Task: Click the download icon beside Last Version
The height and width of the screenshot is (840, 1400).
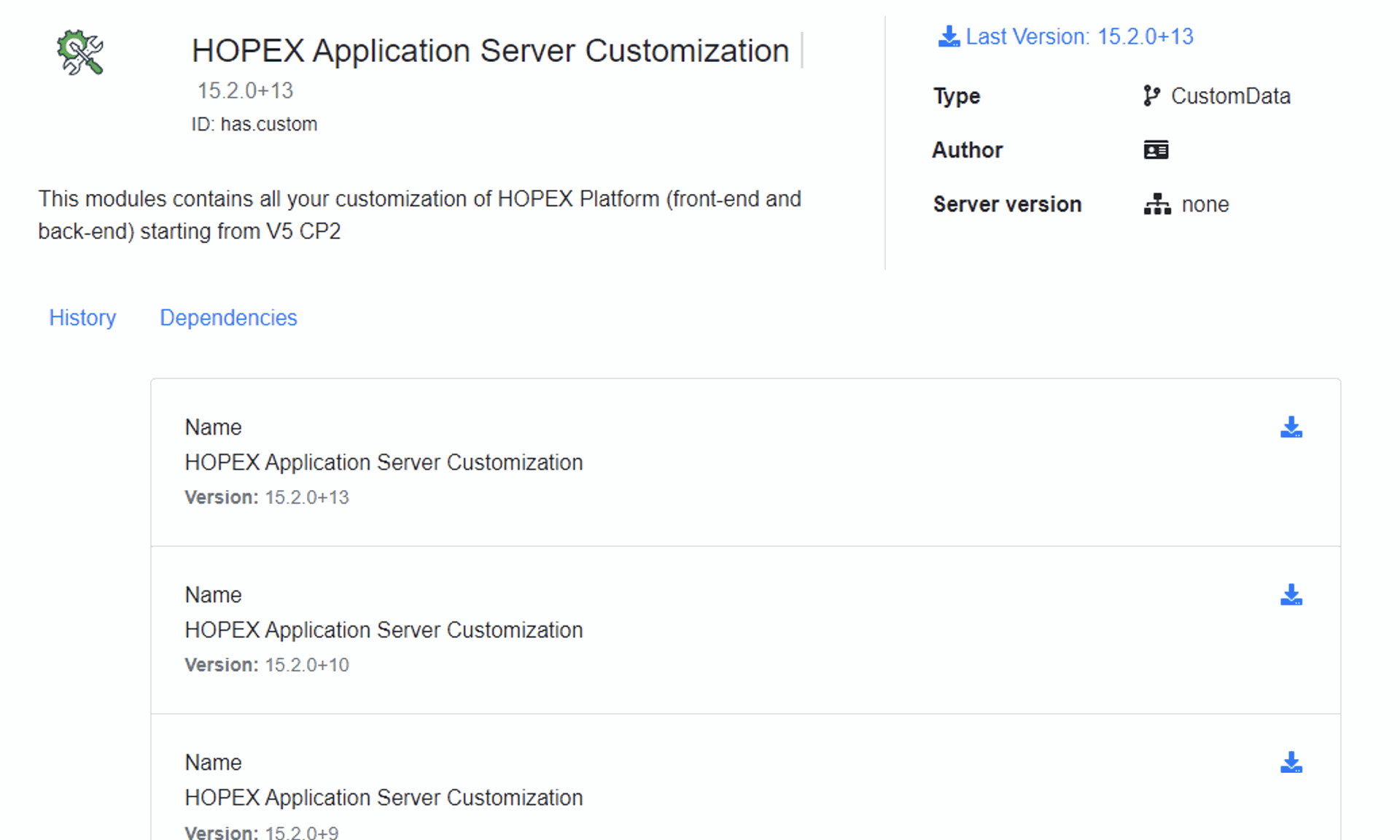Action: 949,36
